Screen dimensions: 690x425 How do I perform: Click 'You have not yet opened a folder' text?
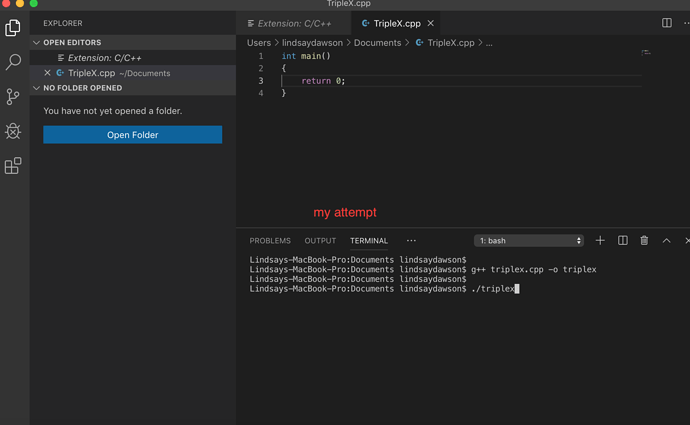tap(113, 111)
